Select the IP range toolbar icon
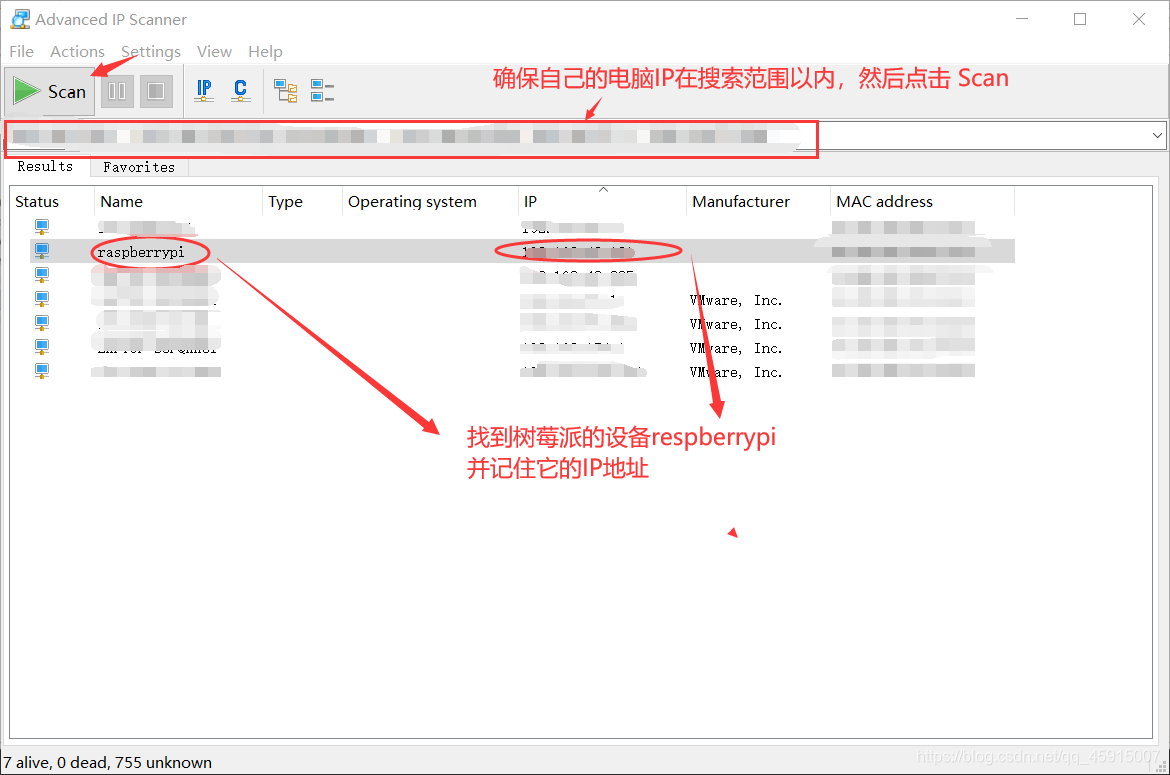The height and width of the screenshot is (775, 1170). point(204,90)
